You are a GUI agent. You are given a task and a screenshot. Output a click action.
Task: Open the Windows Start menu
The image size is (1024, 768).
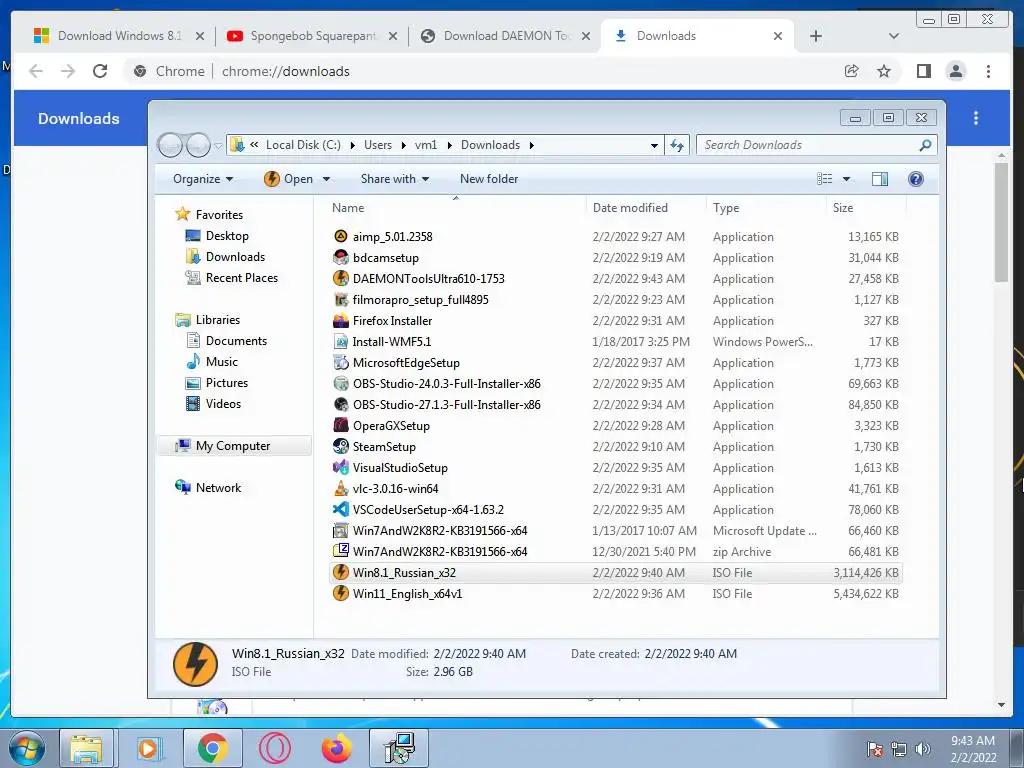(26, 748)
